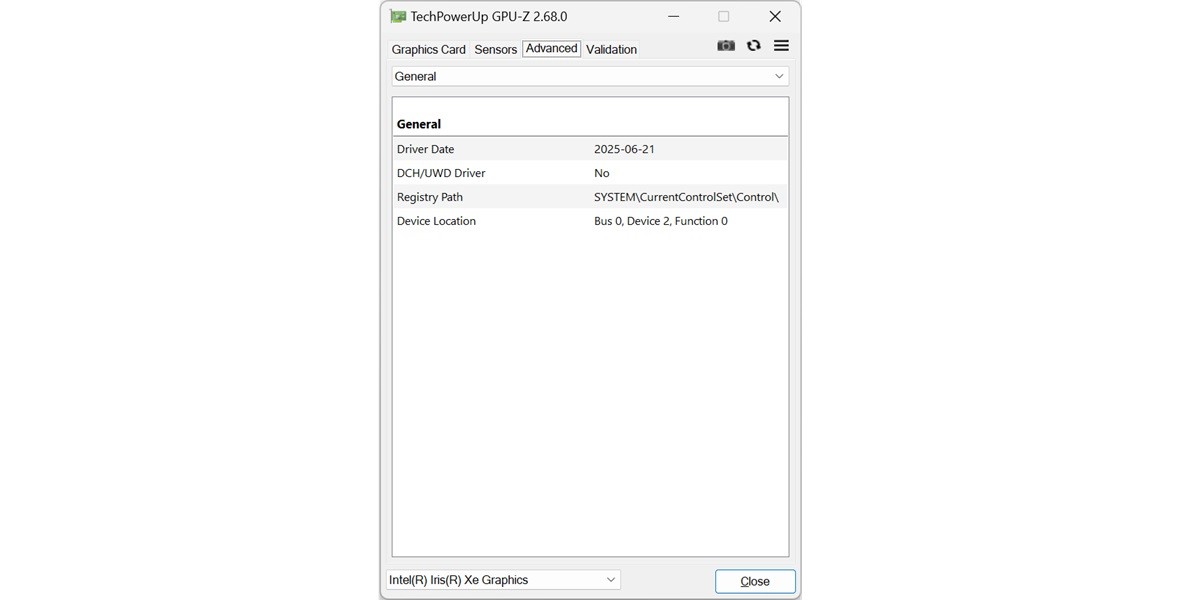Viewport: 1200px width, 600px height.
Task: Select the Driver Date row
Action: [x=425, y=148]
